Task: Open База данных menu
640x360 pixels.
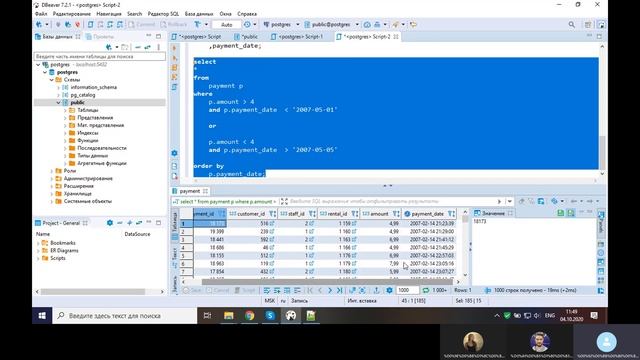Action: click(x=199, y=13)
